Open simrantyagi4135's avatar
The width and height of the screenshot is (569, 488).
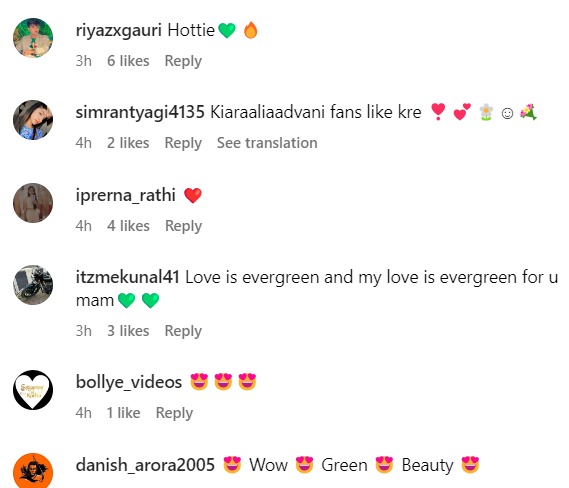tap(33, 120)
